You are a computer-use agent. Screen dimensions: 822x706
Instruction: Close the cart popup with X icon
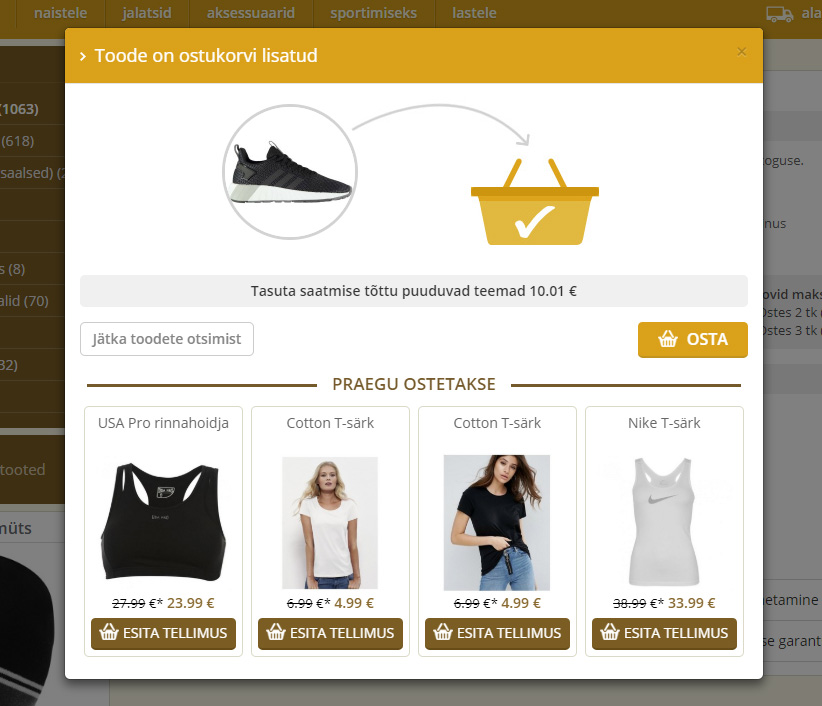click(x=741, y=52)
